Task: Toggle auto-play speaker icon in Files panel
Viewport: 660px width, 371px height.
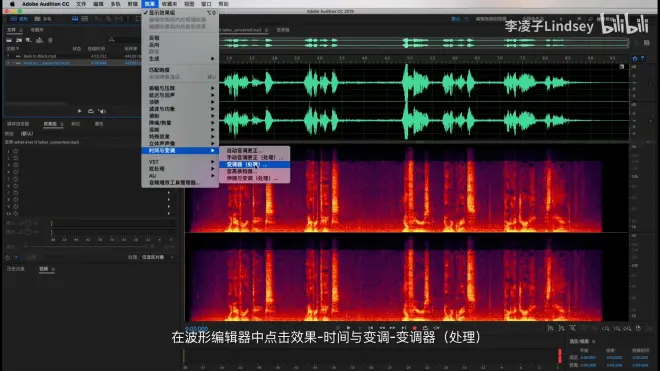Action: coord(102,111)
